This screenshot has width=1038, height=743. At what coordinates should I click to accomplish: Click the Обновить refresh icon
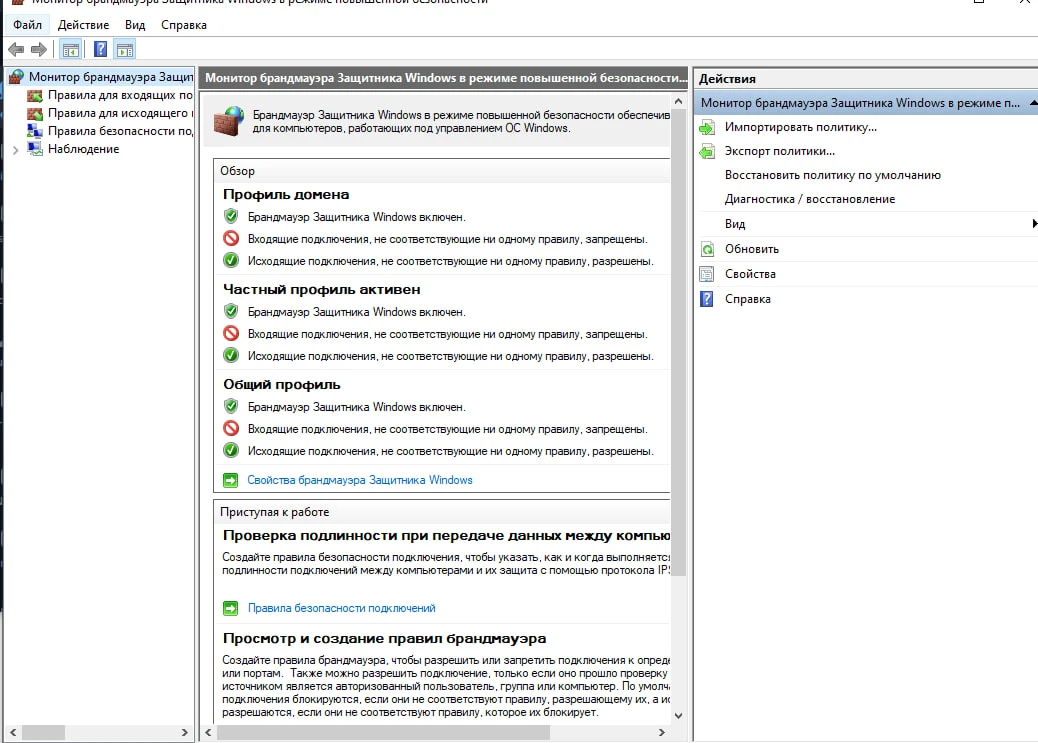click(x=707, y=249)
